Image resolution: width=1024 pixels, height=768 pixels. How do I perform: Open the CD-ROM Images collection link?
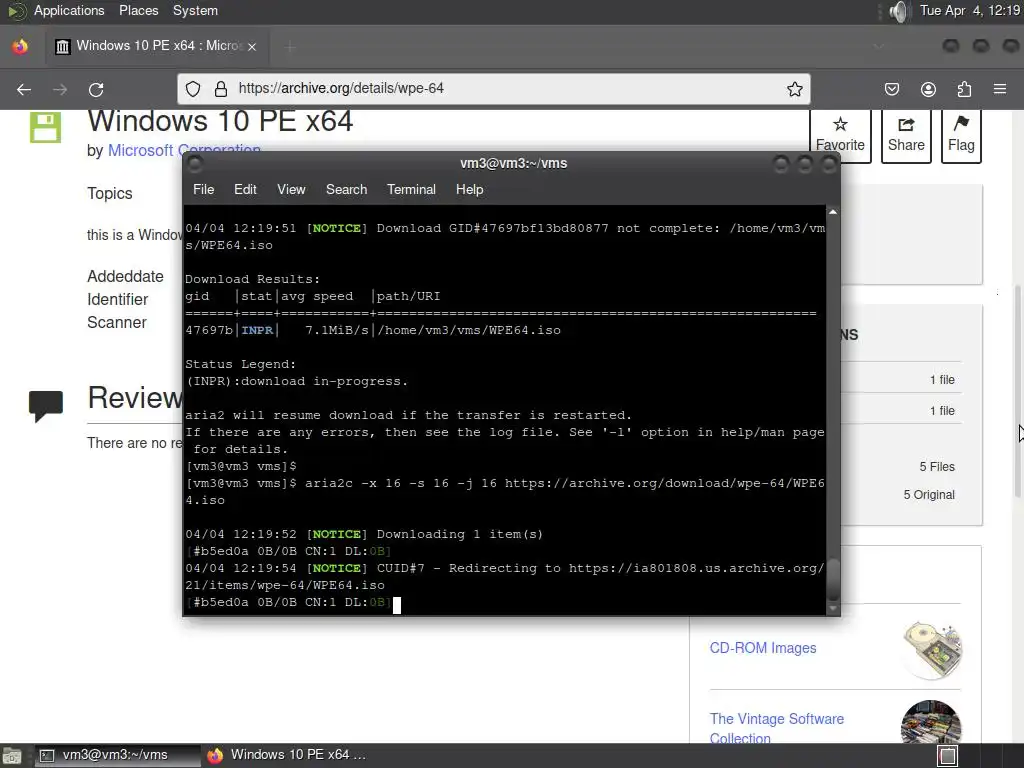[x=763, y=648]
